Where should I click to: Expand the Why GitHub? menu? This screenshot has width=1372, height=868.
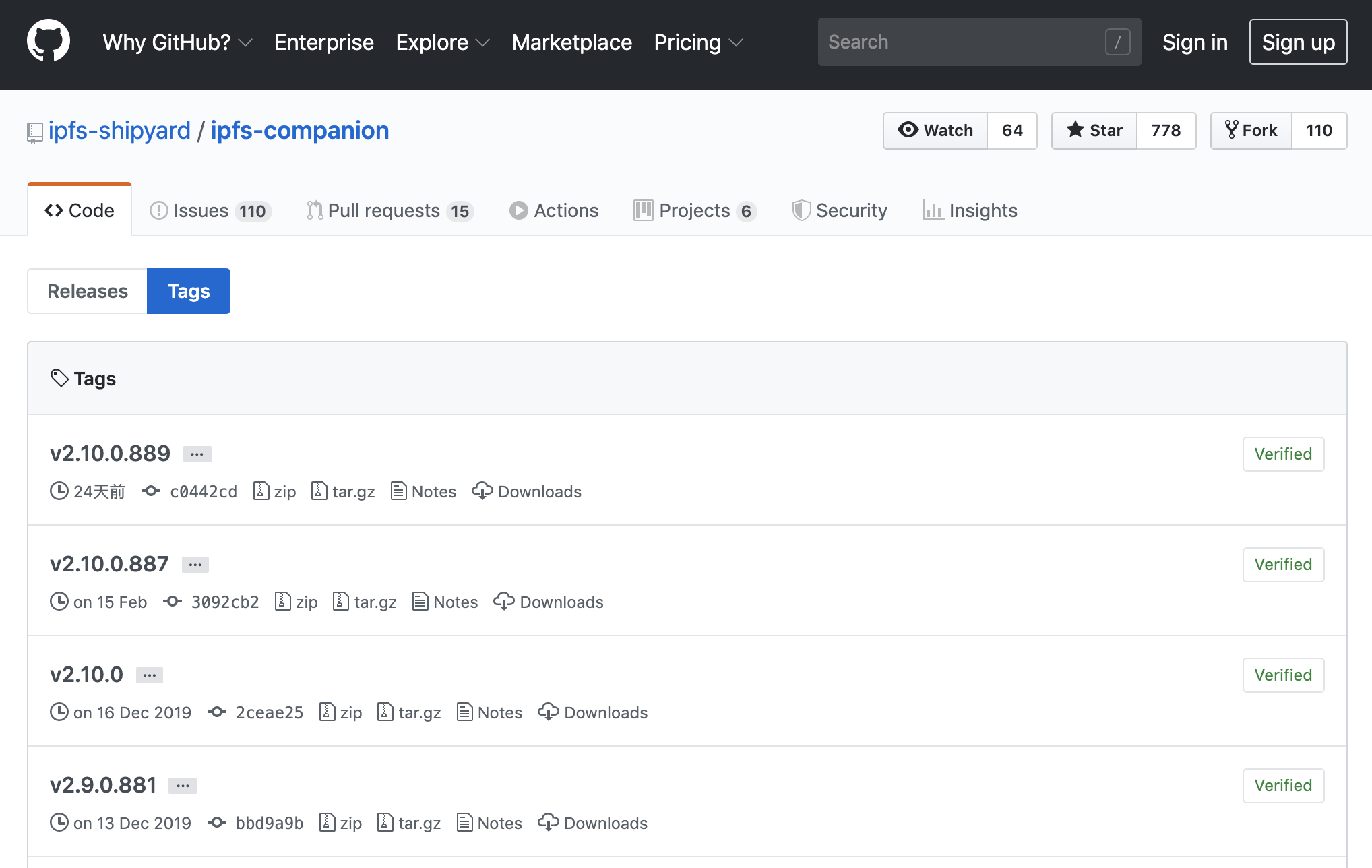(x=177, y=42)
